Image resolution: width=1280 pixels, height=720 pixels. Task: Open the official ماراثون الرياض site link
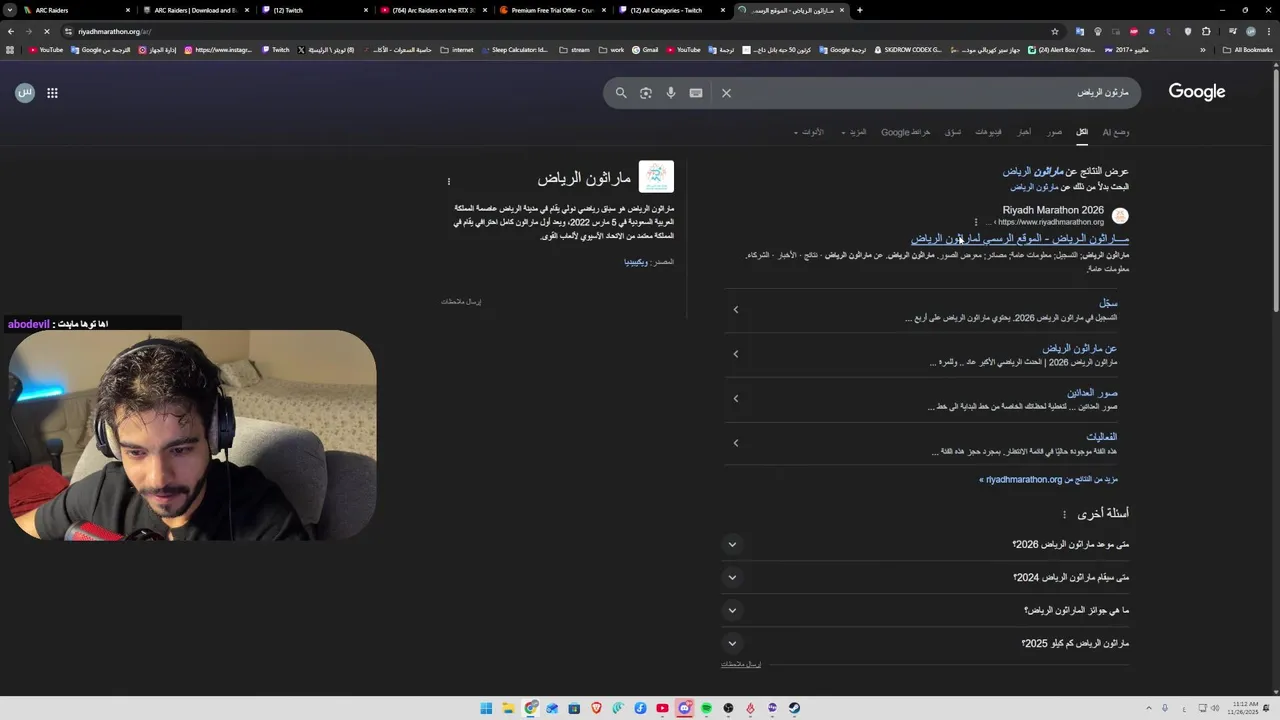coord(1020,239)
